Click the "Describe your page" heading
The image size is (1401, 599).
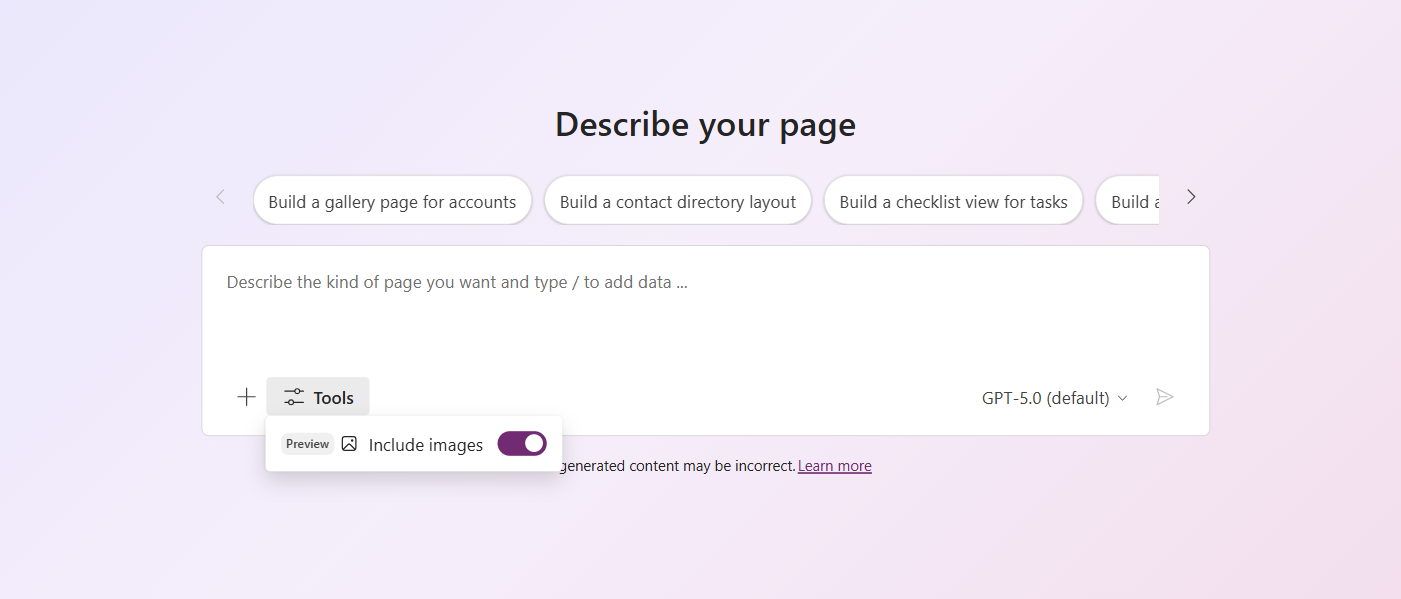click(x=704, y=124)
